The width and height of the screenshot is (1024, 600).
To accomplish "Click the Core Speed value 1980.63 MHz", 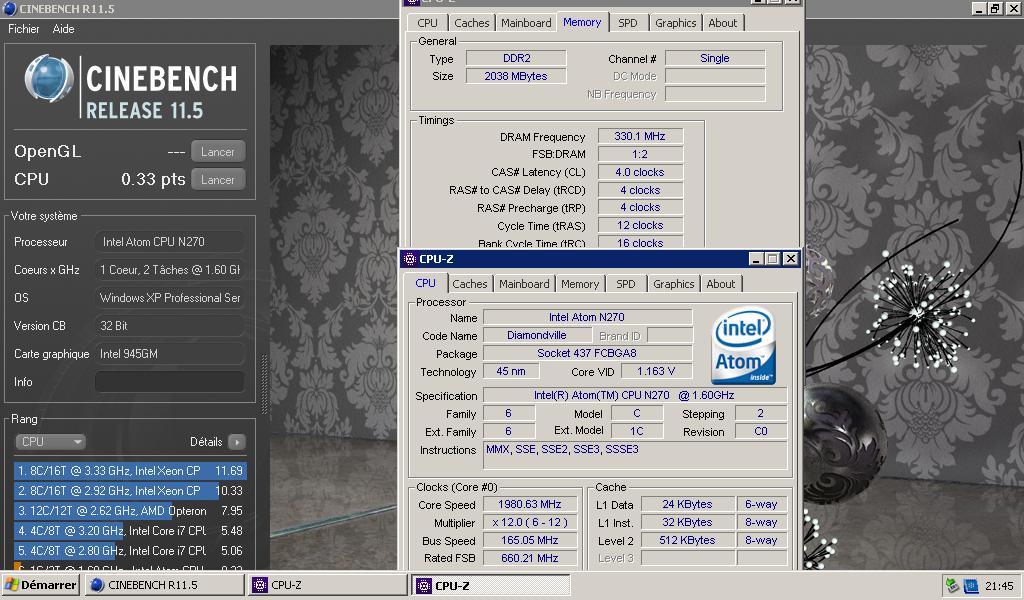I will point(530,504).
